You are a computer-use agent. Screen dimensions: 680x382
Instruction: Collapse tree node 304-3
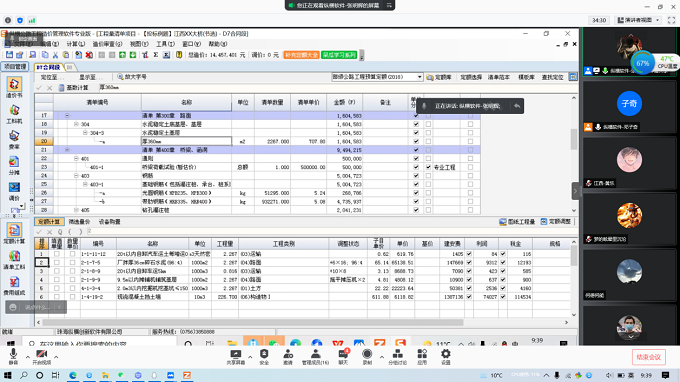[x=85, y=133]
